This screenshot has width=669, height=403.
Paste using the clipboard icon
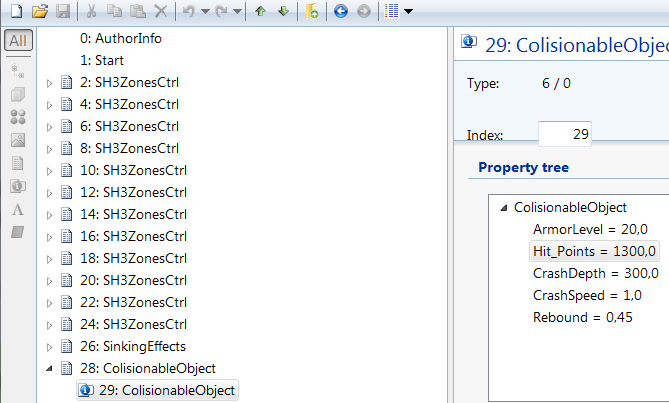click(137, 11)
